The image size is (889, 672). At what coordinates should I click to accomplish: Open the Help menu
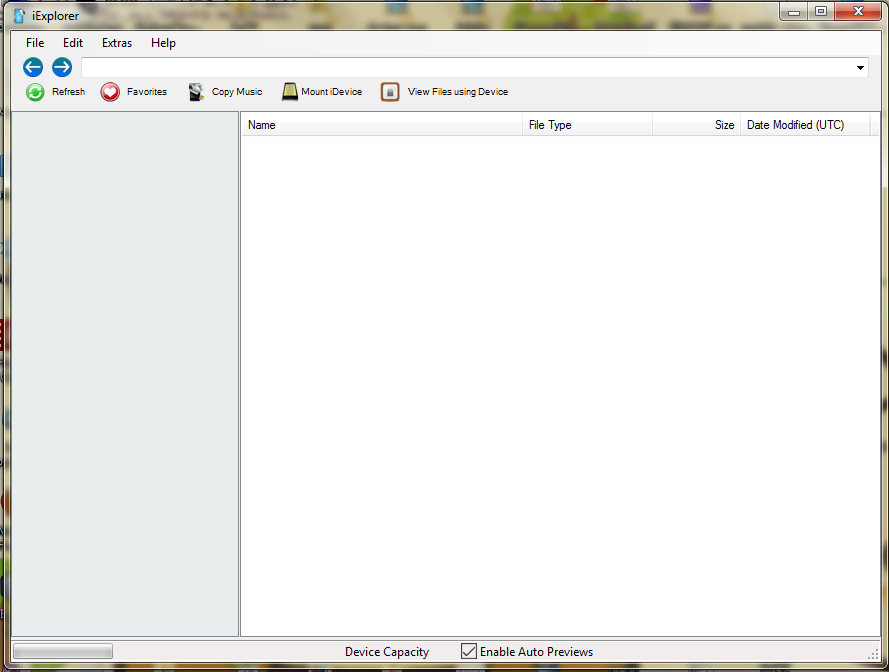point(163,43)
